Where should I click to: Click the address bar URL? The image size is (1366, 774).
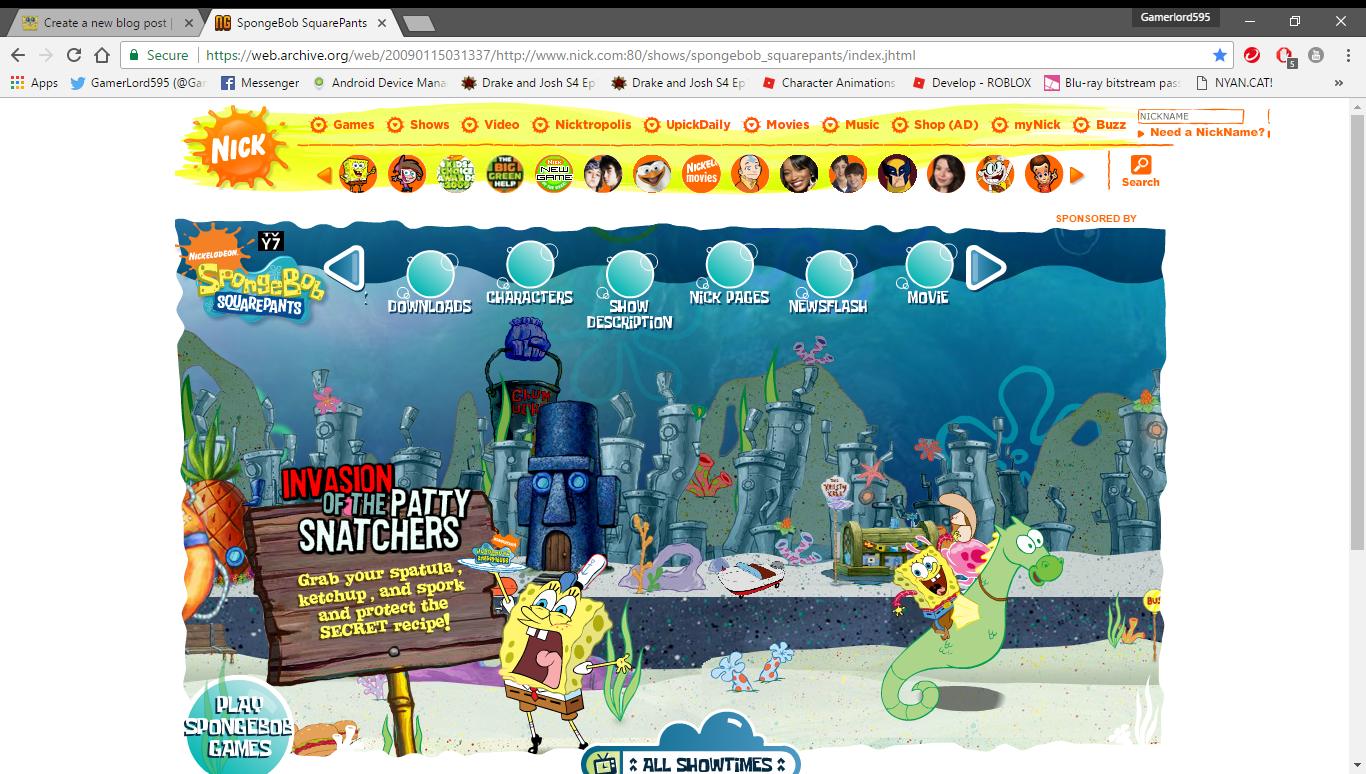click(560, 56)
